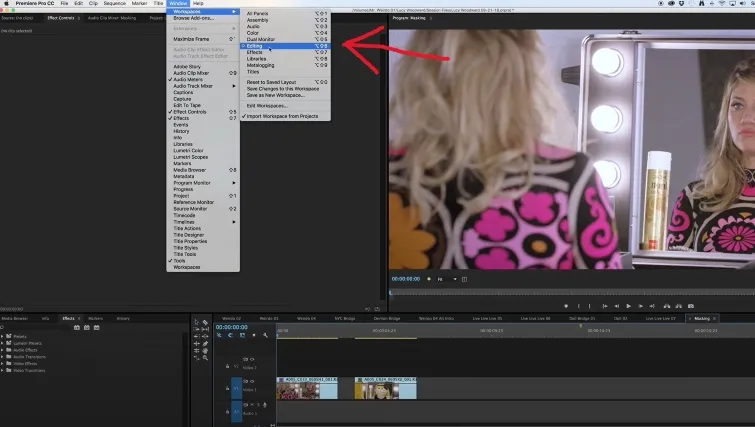
Task: Click Edit Workspaces...
Action: 285,105
